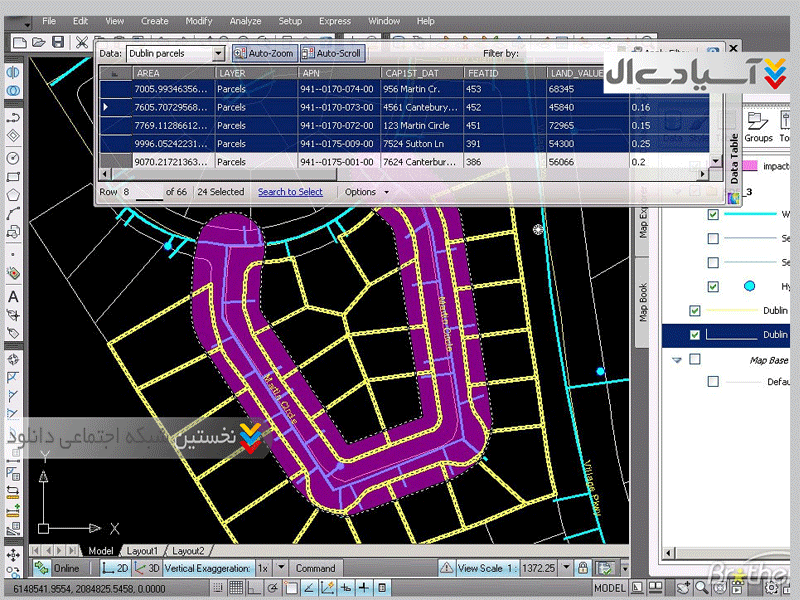Viewport: 800px width, 600px height.
Task: Uncheck the selected Dublin layer checkbox
Action: (696, 335)
